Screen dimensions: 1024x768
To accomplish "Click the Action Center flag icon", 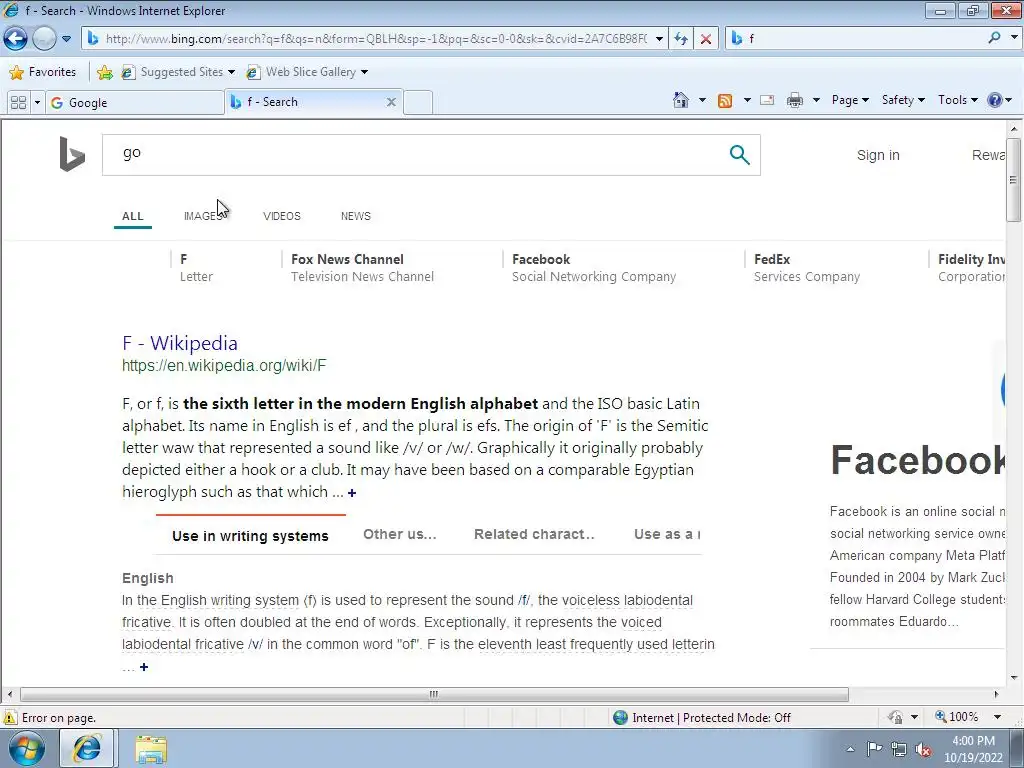I will (x=874, y=749).
